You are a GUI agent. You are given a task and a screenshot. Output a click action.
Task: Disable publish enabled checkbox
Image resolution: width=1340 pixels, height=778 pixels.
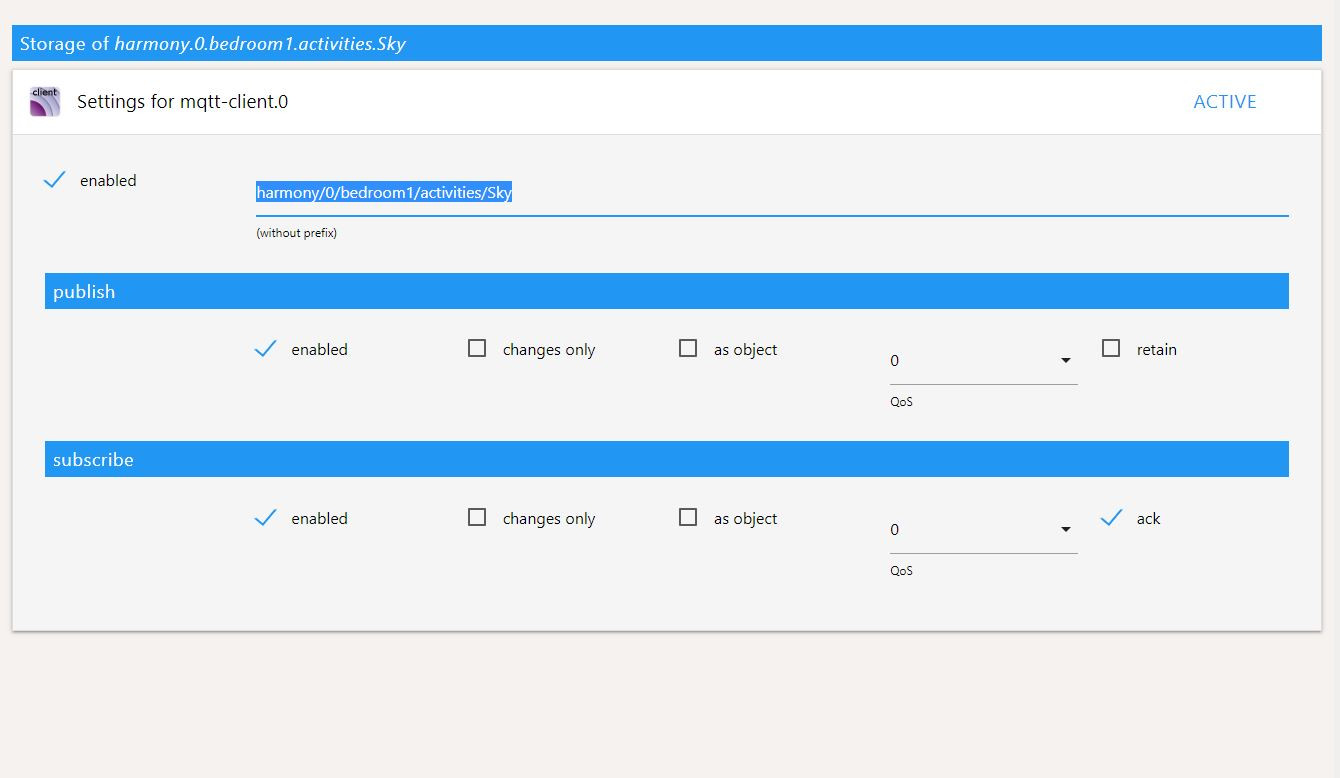pyautogui.click(x=266, y=349)
